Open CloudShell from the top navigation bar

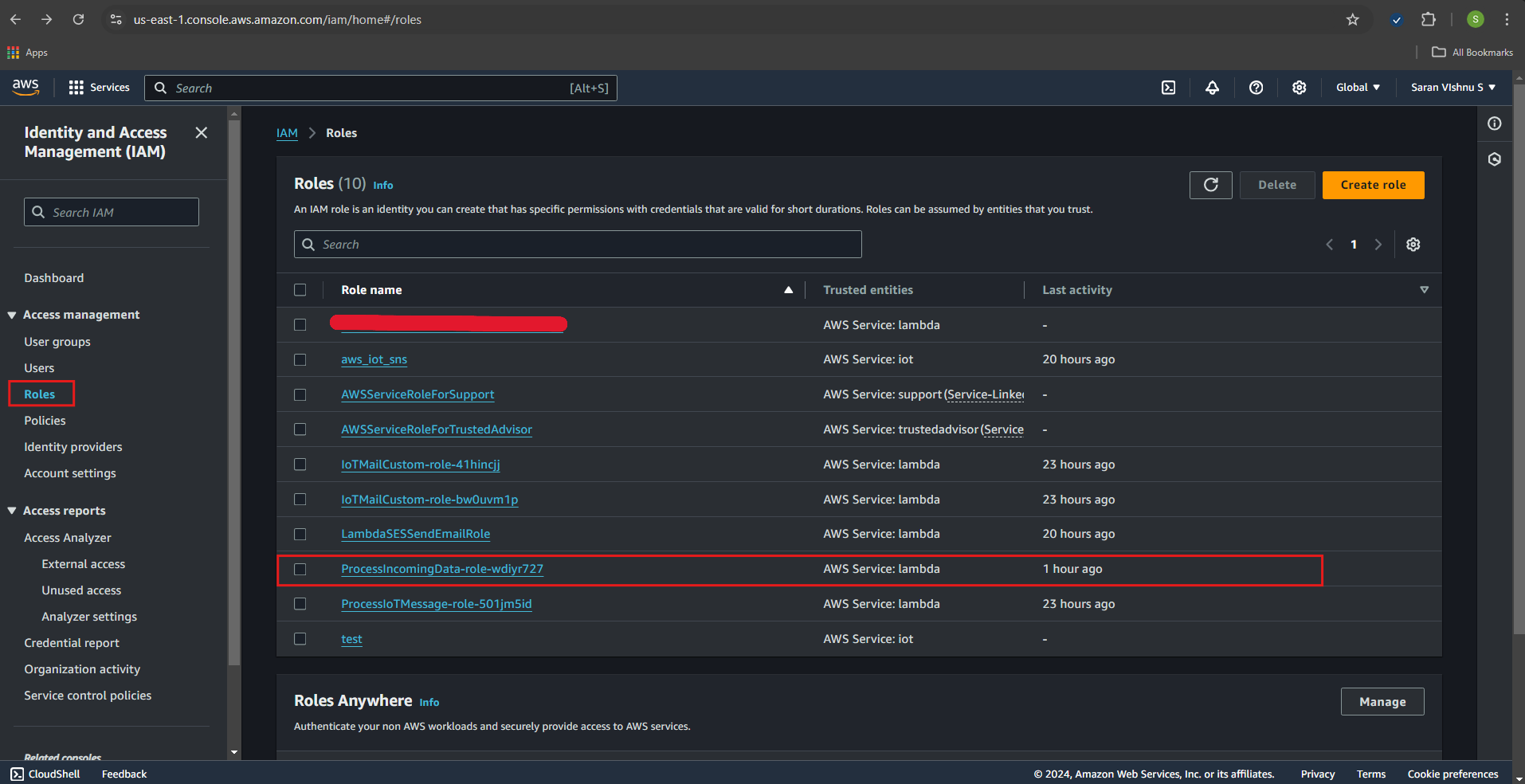[1168, 88]
